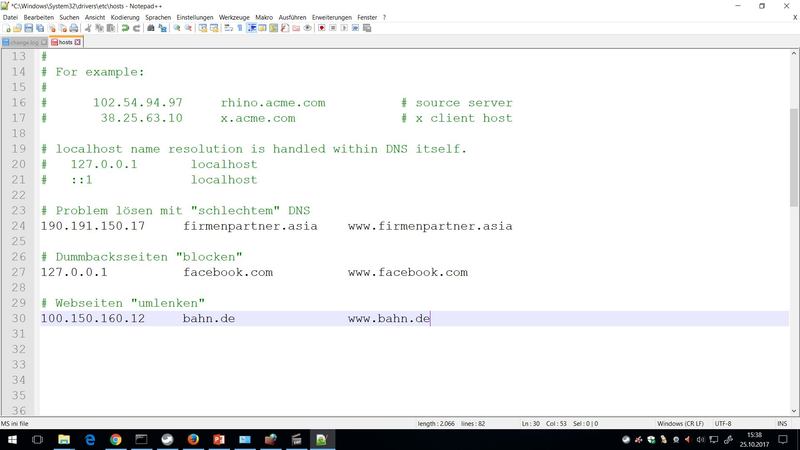Open Task View from taskbar

click(x=37, y=439)
